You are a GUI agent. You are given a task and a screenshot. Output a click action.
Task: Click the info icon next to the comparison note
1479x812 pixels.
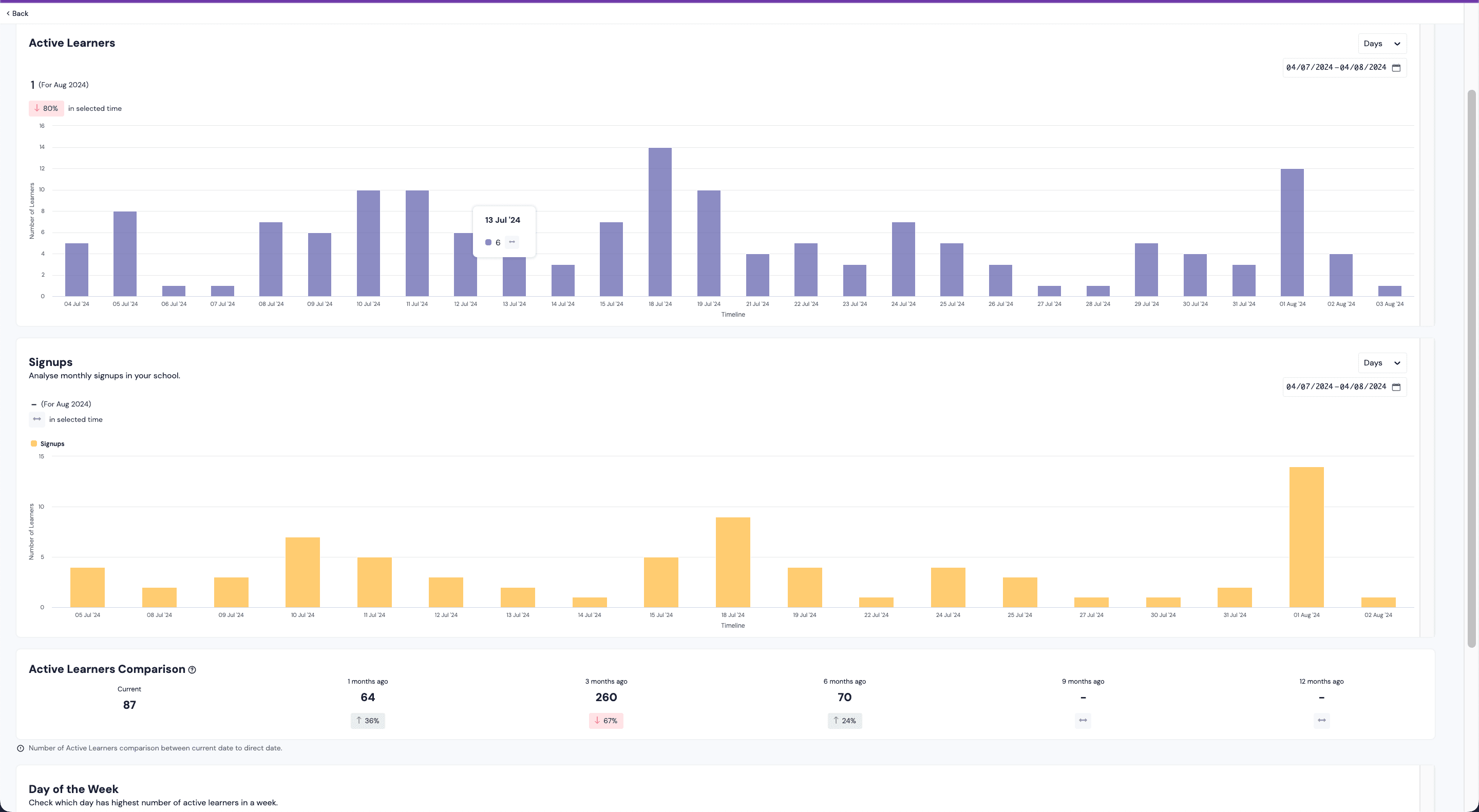click(x=21, y=748)
